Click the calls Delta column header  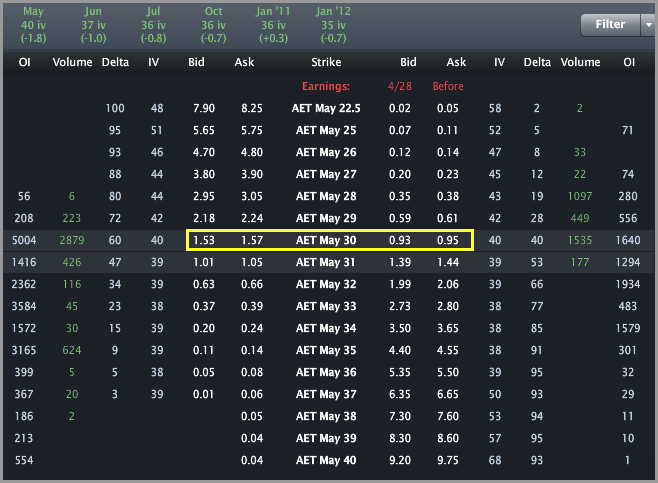coord(115,62)
